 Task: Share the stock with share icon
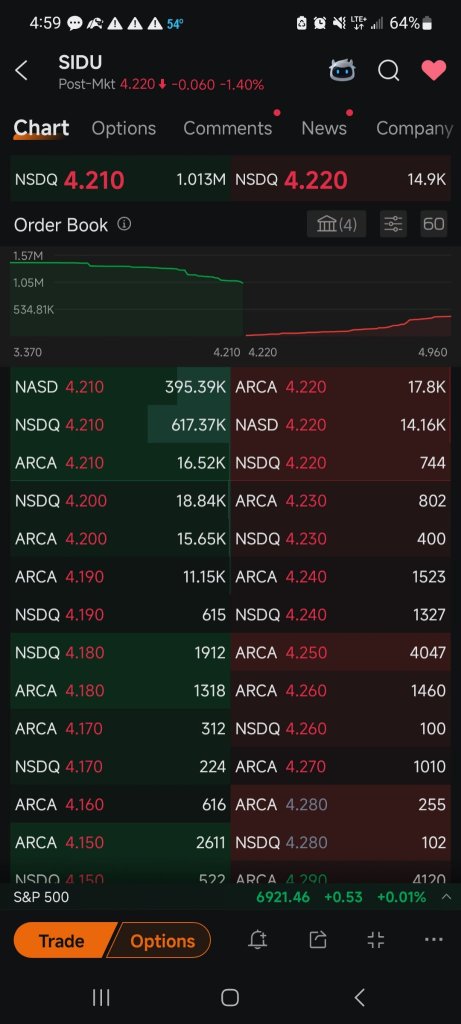[x=317, y=940]
